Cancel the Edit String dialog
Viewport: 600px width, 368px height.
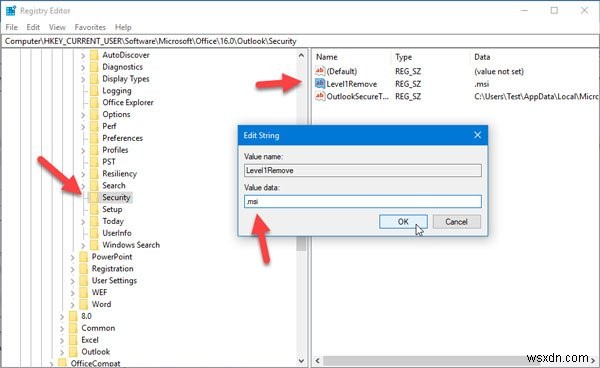point(457,221)
